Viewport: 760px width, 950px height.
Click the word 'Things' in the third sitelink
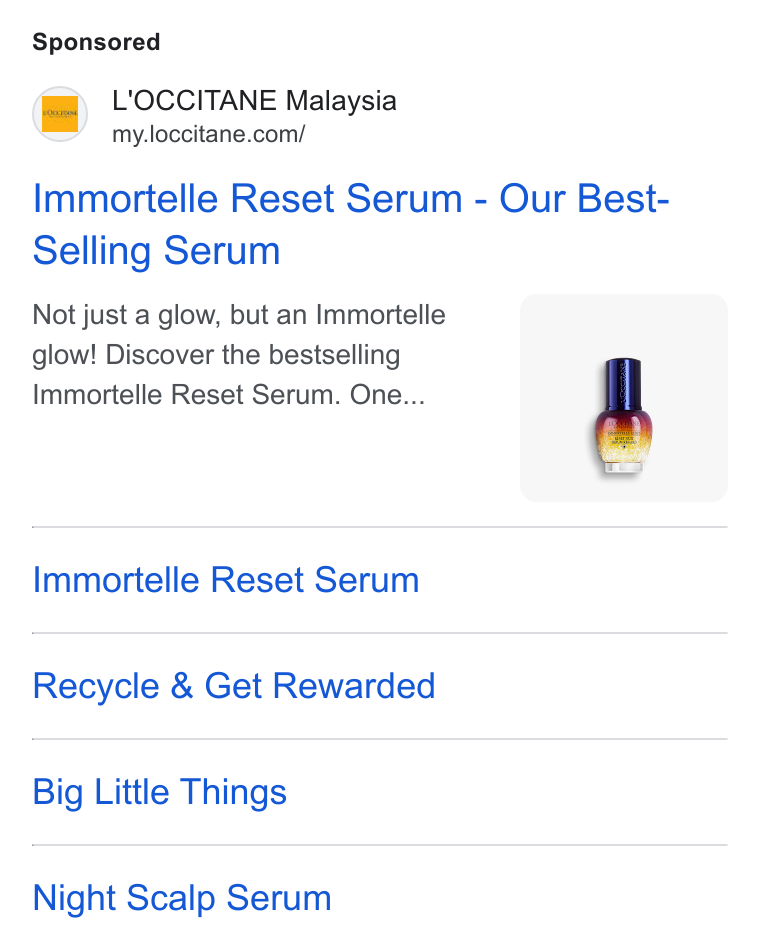coord(233,792)
